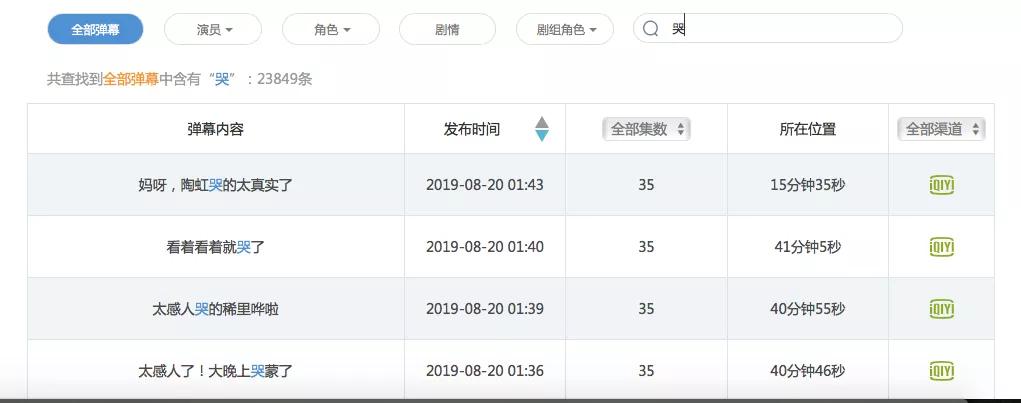Click iQIYI icon in 太感人哭的稀里哗啦 row
The height and width of the screenshot is (403, 1021).
pyautogui.click(x=941, y=308)
